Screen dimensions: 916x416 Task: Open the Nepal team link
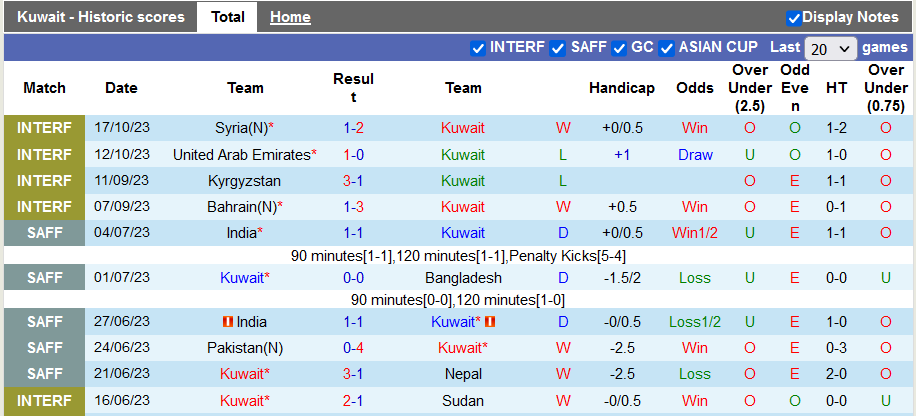tap(463, 374)
